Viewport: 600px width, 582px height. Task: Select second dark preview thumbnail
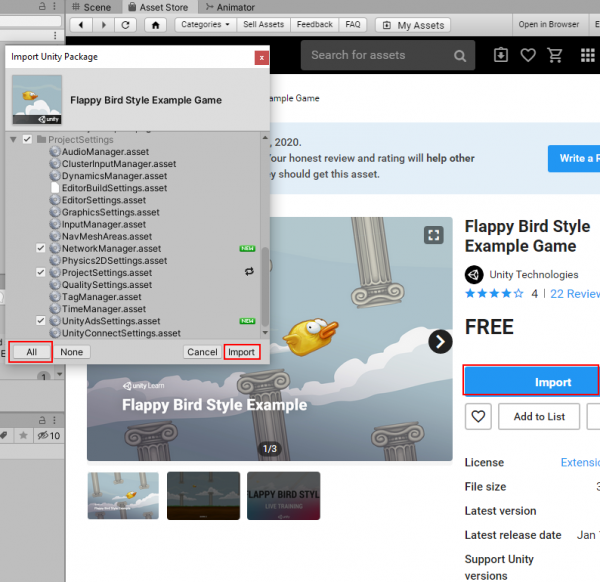coord(203,496)
